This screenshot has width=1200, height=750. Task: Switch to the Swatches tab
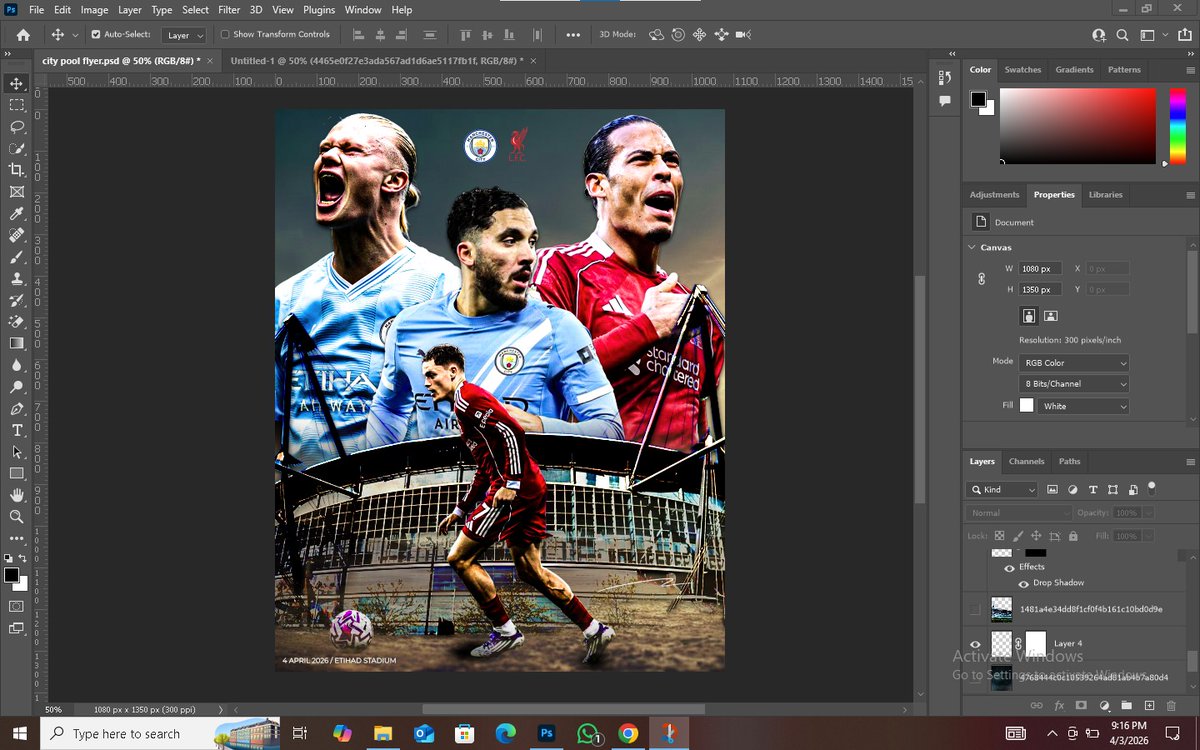[x=1022, y=70]
